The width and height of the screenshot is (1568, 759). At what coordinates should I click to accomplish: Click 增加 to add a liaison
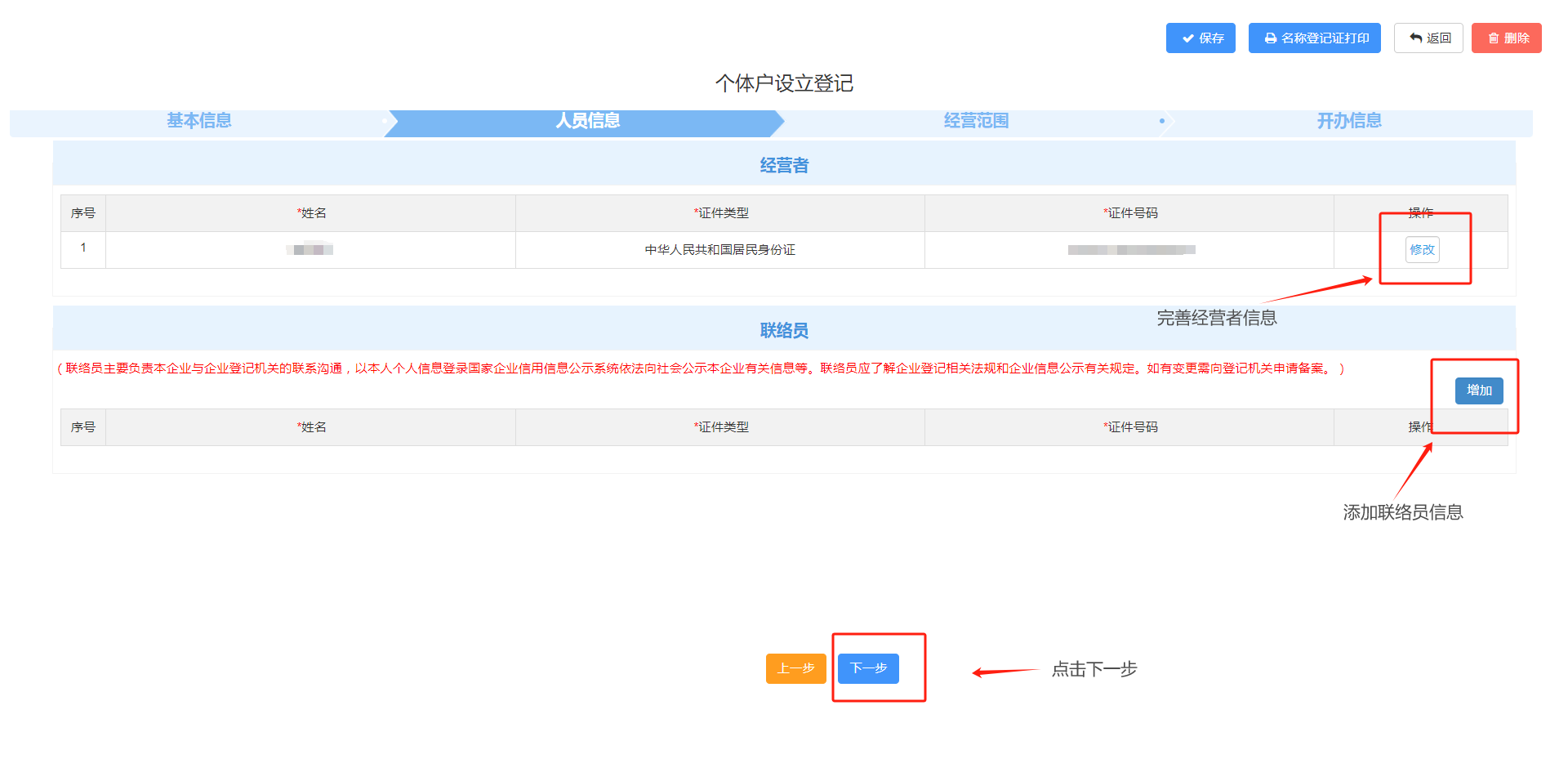[x=1478, y=391]
